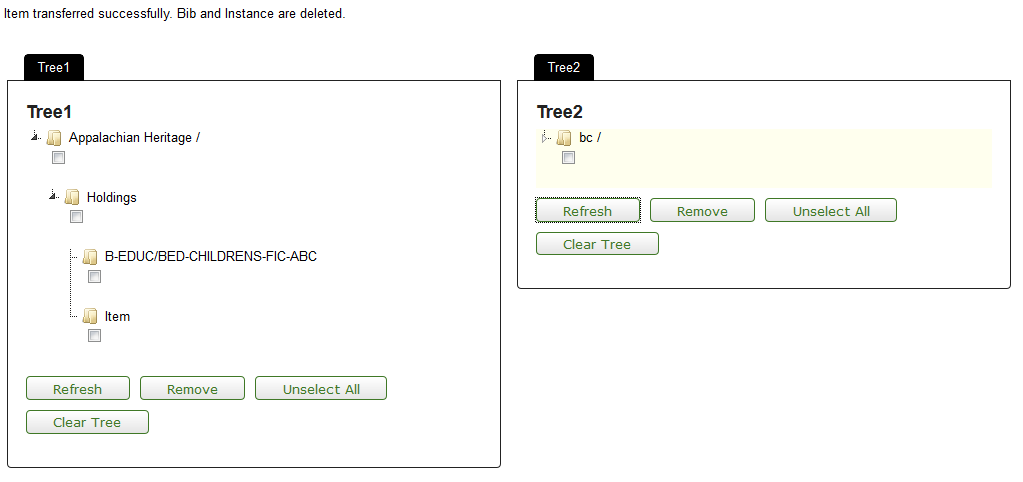This screenshot has height=482, width=1023.
Task: Tick the bc checkbox in Tree2
Action: [569, 157]
